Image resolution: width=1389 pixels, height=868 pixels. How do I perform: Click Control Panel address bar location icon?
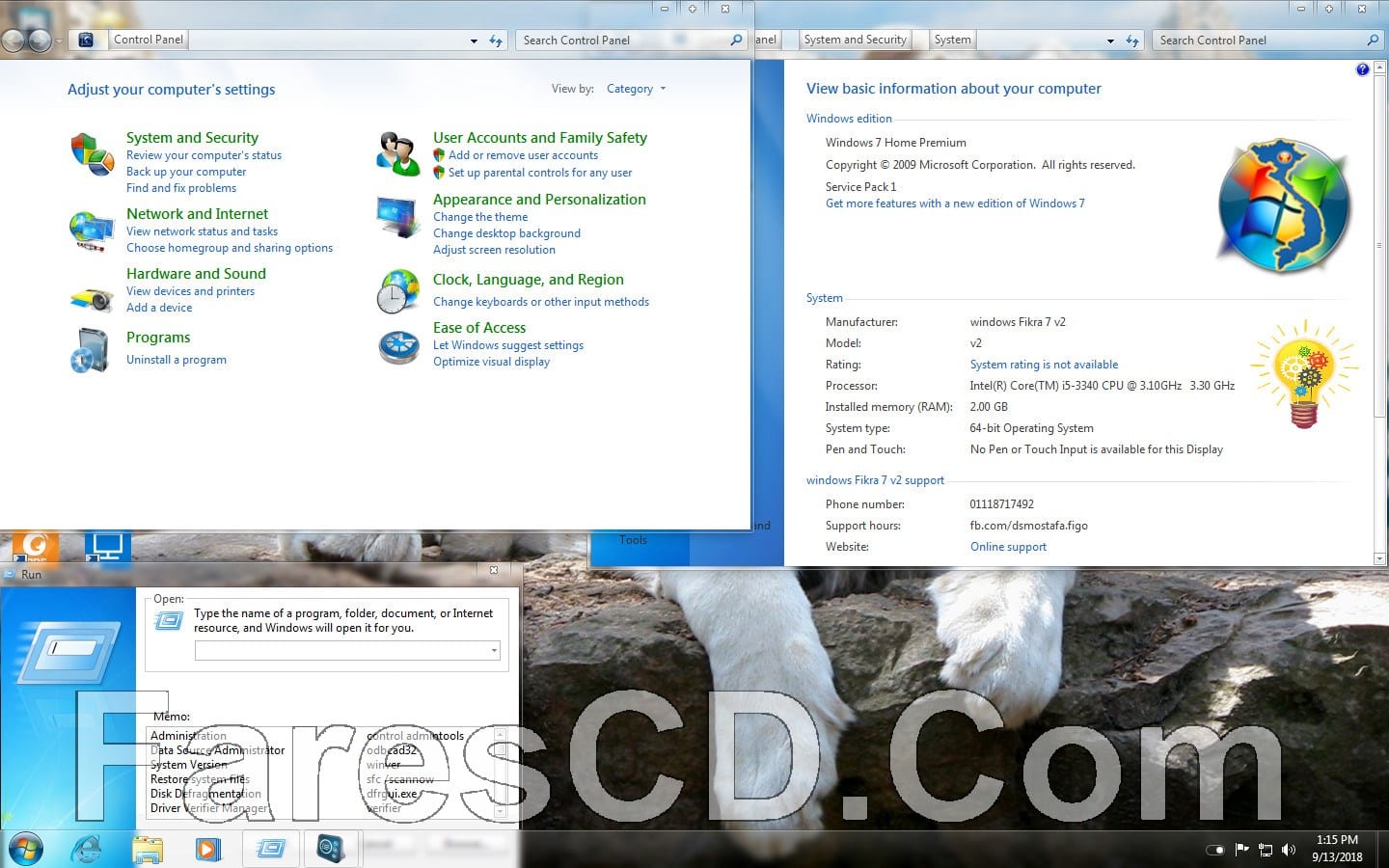(86, 40)
